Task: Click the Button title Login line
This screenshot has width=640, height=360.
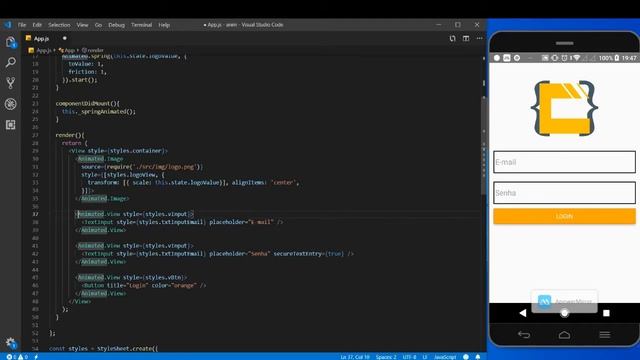Action: (144, 285)
